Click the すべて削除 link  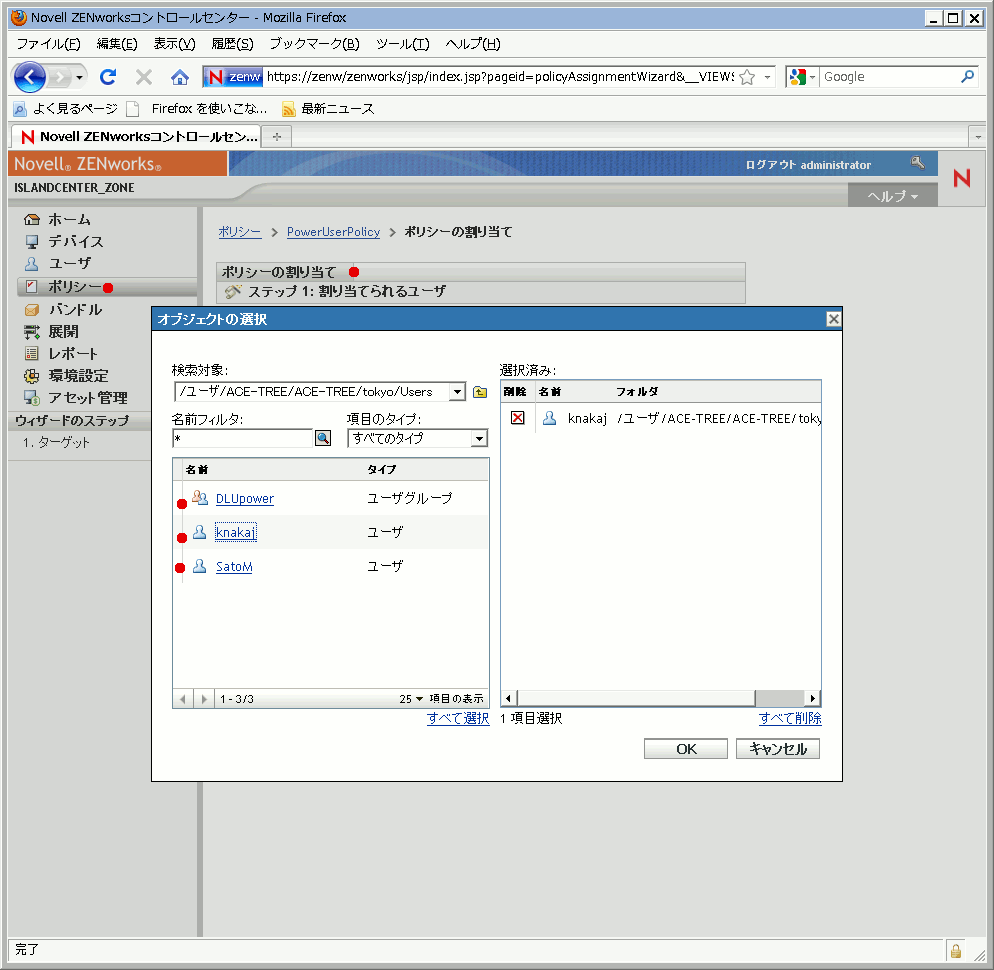click(x=790, y=718)
